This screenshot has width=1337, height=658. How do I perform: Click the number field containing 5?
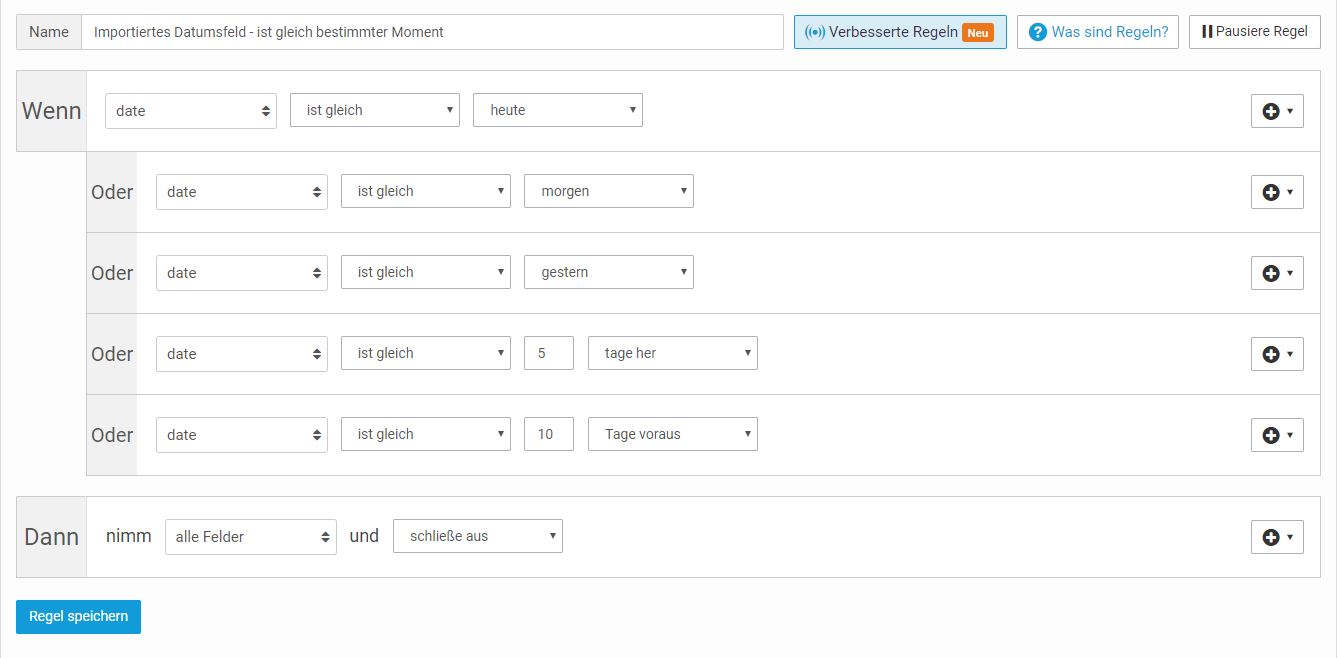[549, 353]
